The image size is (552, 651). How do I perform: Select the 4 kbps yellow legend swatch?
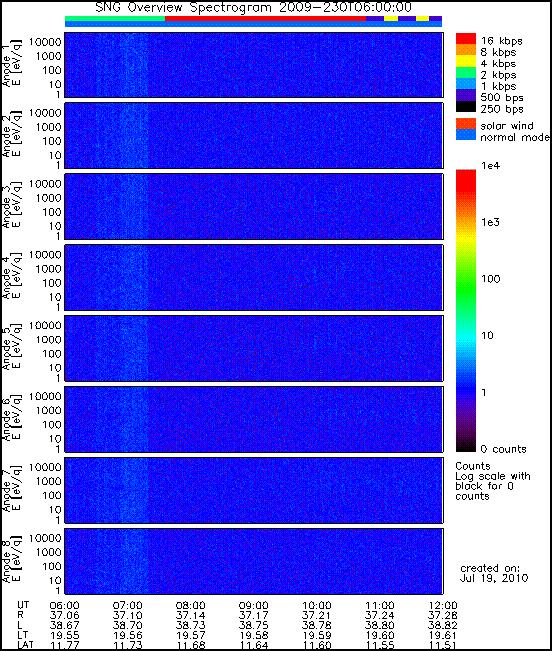[466, 61]
